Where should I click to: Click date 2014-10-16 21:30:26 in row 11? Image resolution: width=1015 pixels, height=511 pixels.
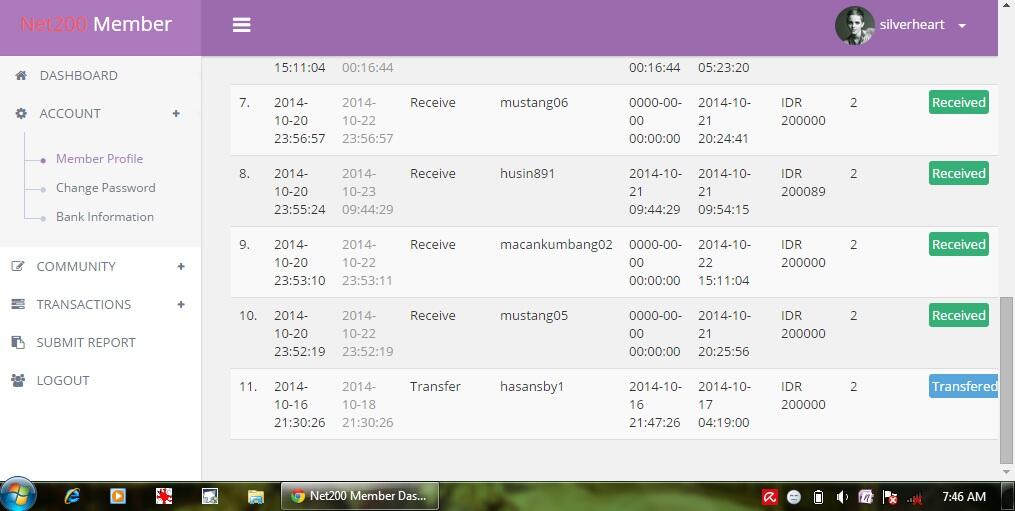(x=300, y=404)
